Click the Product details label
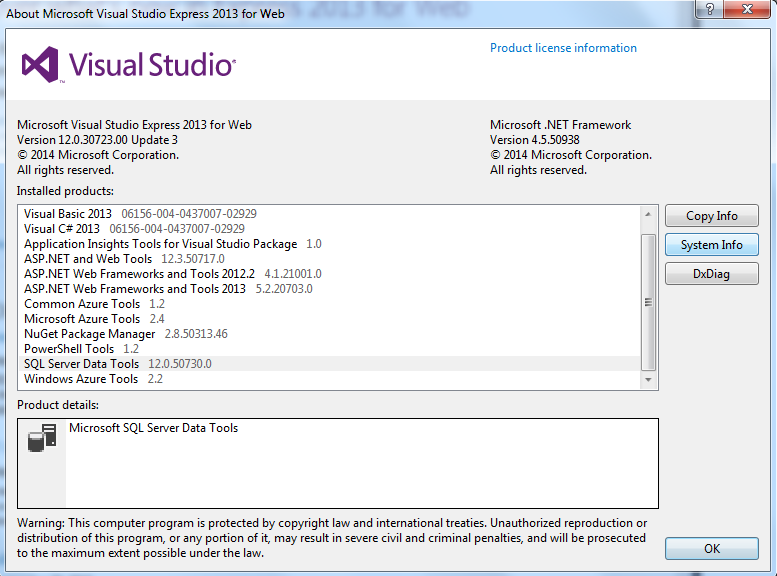Image resolution: width=777 pixels, height=576 pixels. pos(57,405)
